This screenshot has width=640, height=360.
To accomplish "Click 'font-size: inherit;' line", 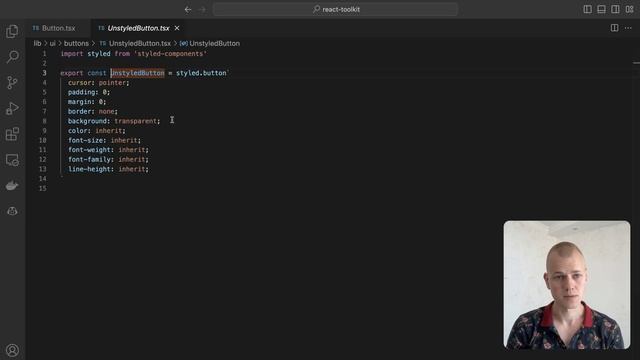I will pos(104,140).
